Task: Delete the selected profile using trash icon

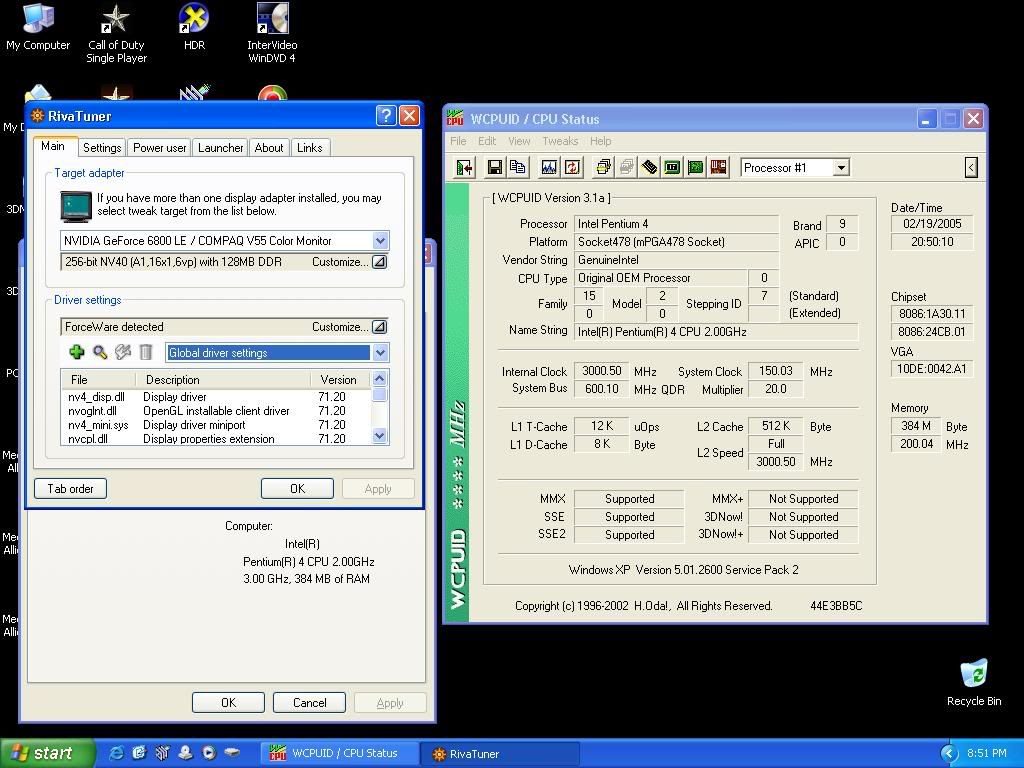Action: coord(145,352)
